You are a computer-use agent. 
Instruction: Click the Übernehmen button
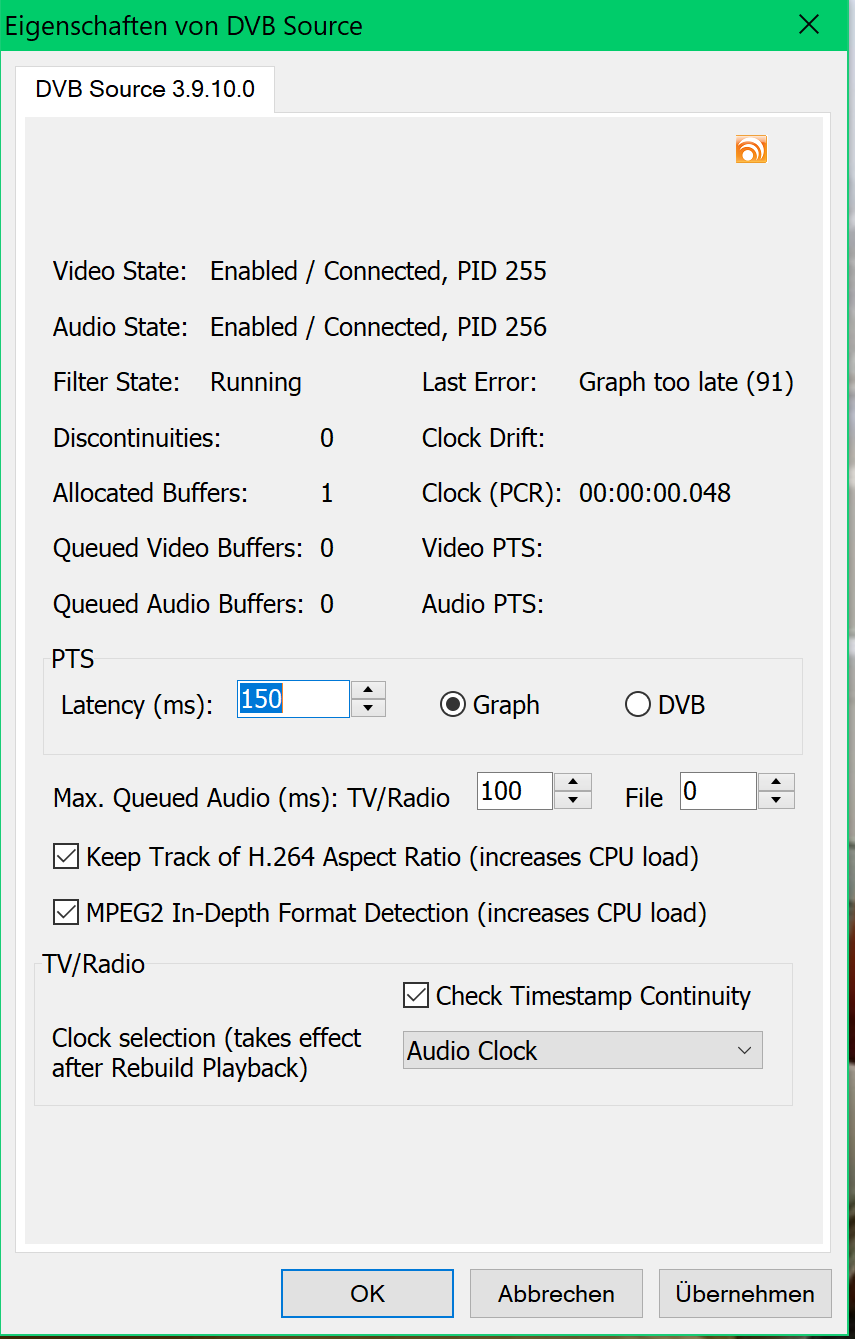745,1294
